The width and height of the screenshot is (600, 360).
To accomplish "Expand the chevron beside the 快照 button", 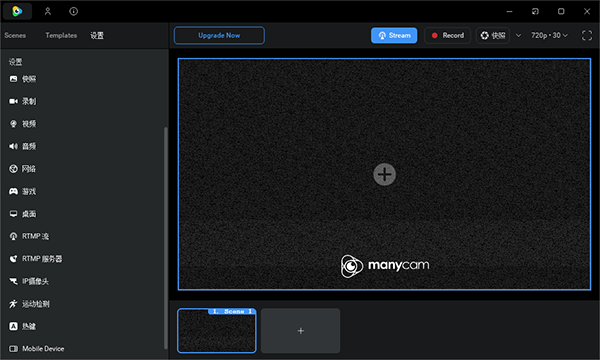I will coord(518,36).
